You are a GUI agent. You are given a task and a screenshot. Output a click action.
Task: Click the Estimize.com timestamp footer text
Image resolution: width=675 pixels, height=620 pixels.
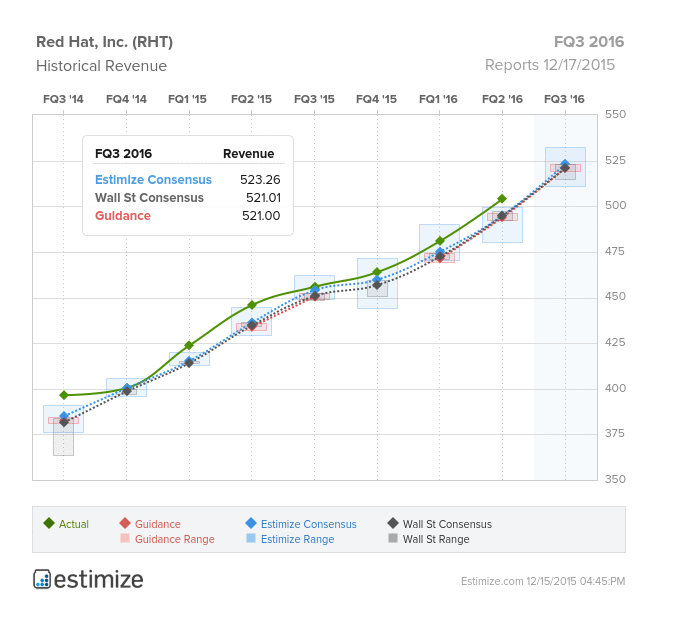pyautogui.click(x=543, y=581)
